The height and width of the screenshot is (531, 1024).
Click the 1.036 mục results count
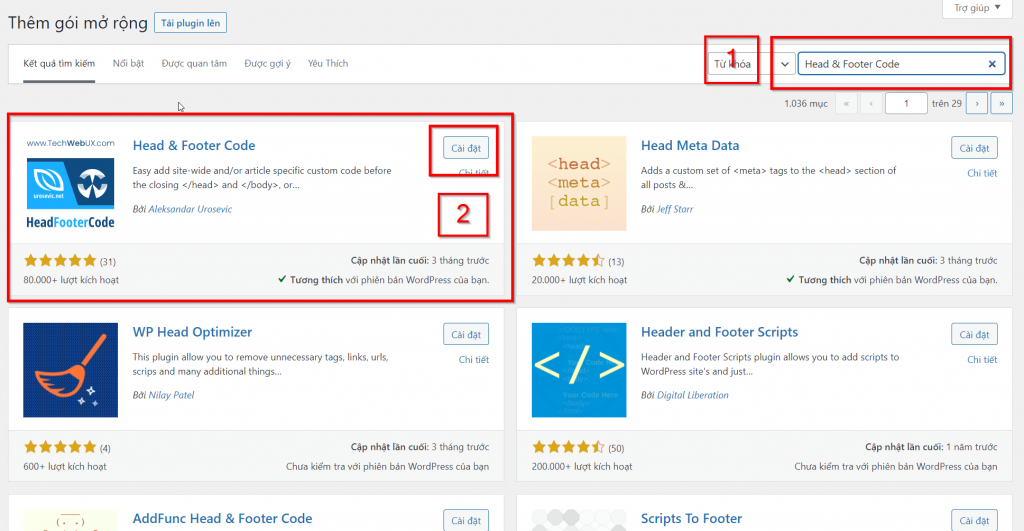click(806, 103)
